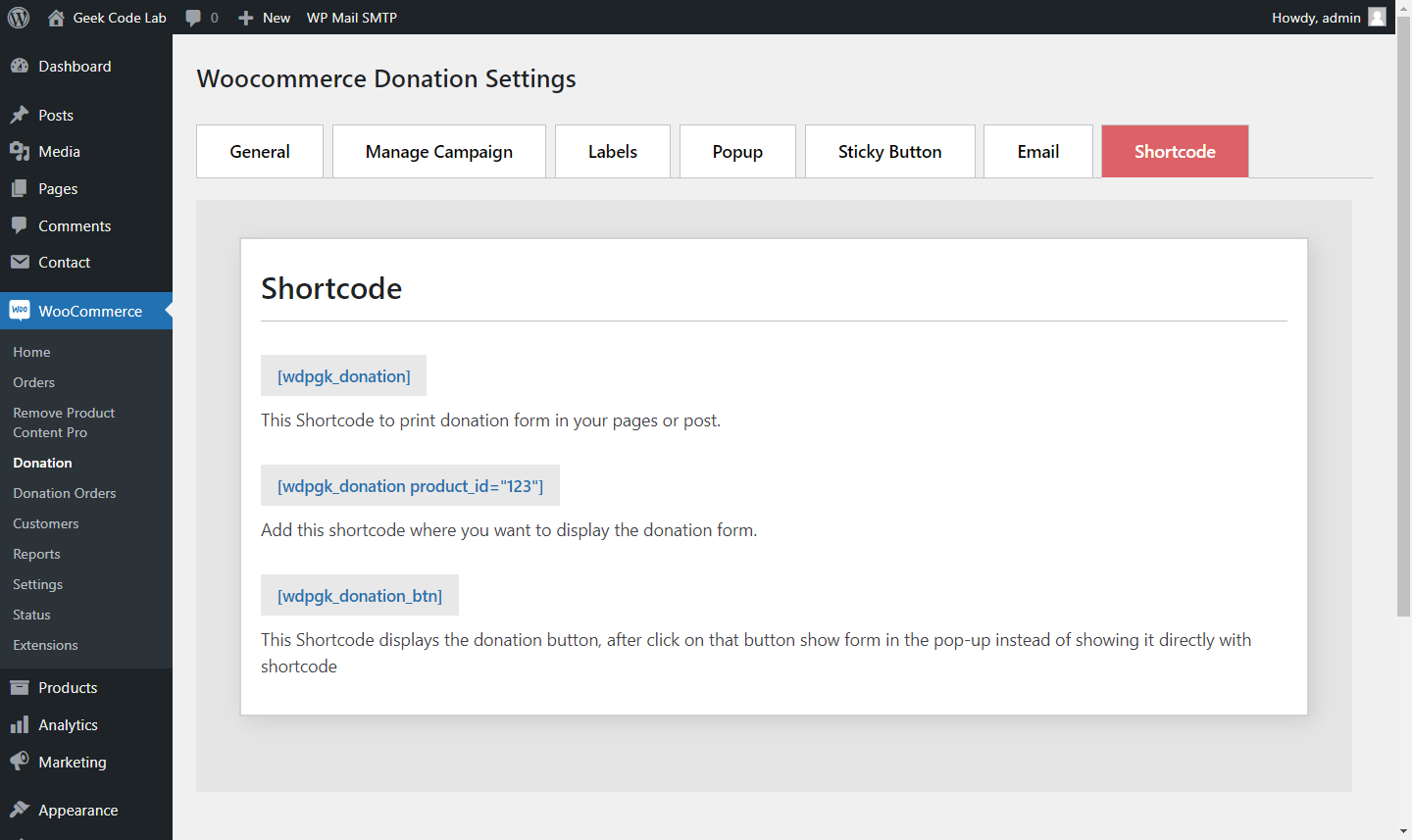Open the Media library menu label
Viewport: 1412px width, 840px height.
[x=59, y=151]
